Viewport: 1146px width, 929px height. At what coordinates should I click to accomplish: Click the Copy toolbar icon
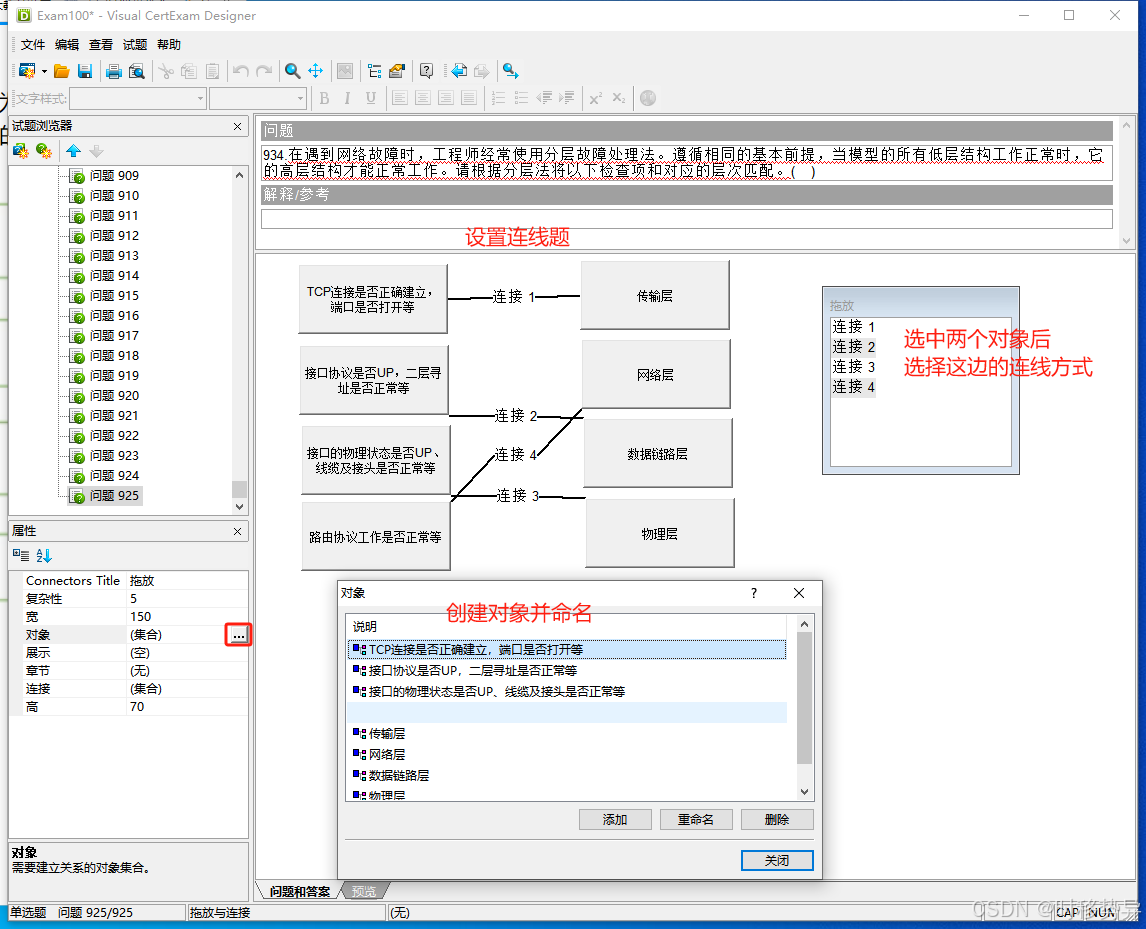coord(189,71)
